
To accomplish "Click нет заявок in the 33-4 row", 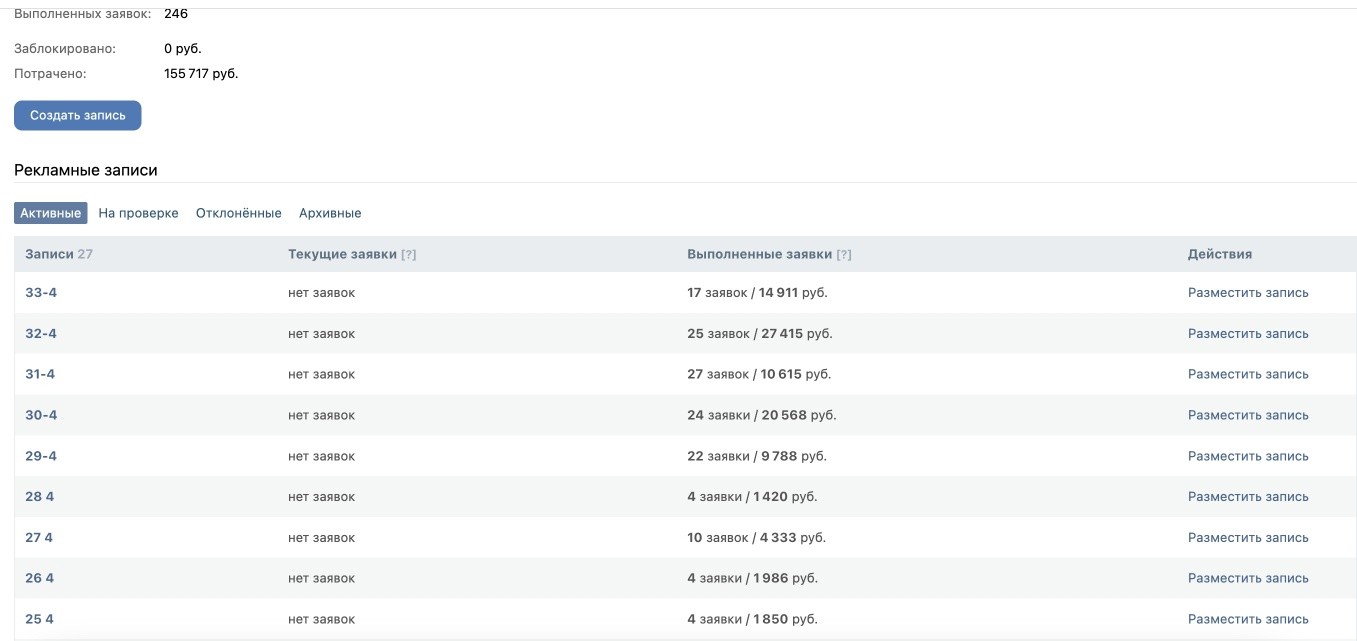I will click(x=321, y=293).
